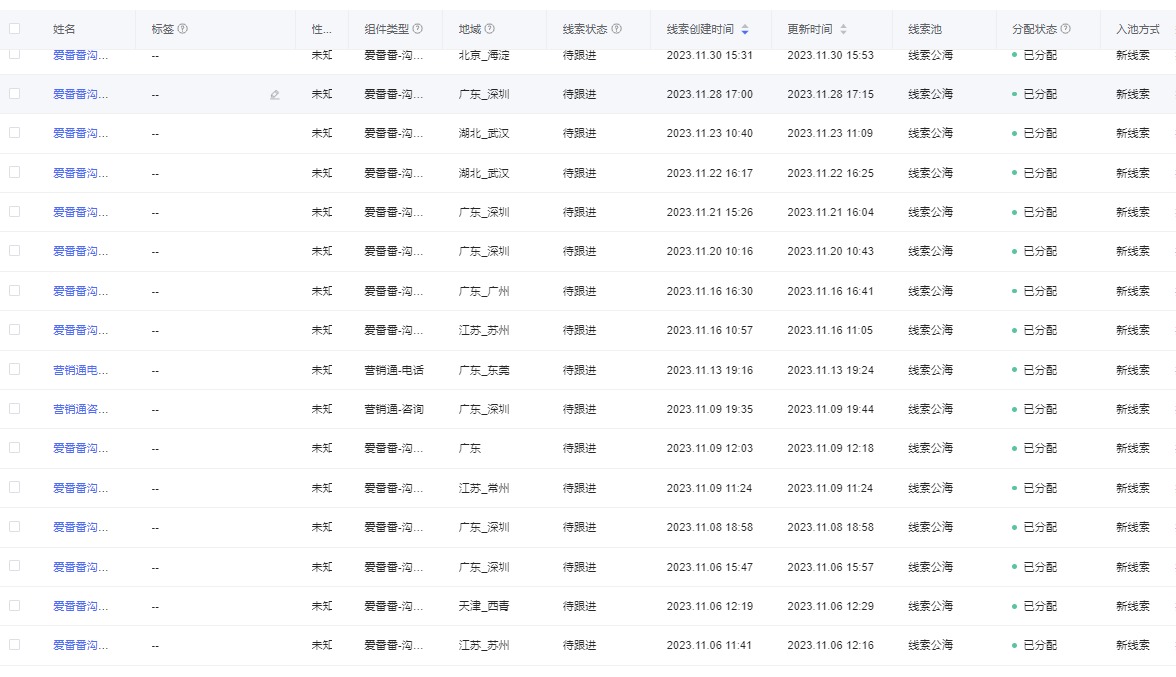Screen dimensions: 1176x677
Task: Click the sort arrows on 线索创建时间 column
Action: click(744, 29)
